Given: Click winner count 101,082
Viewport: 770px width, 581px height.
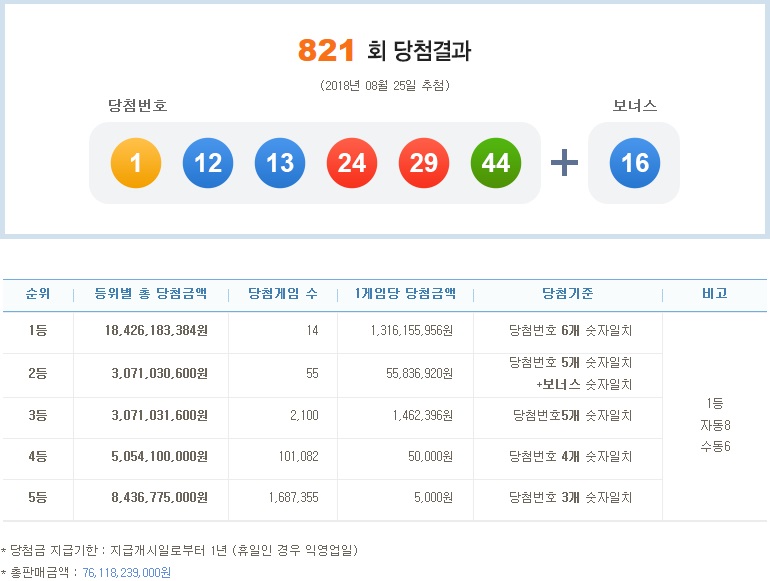Looking at the screenshot, I should point(299,456).
